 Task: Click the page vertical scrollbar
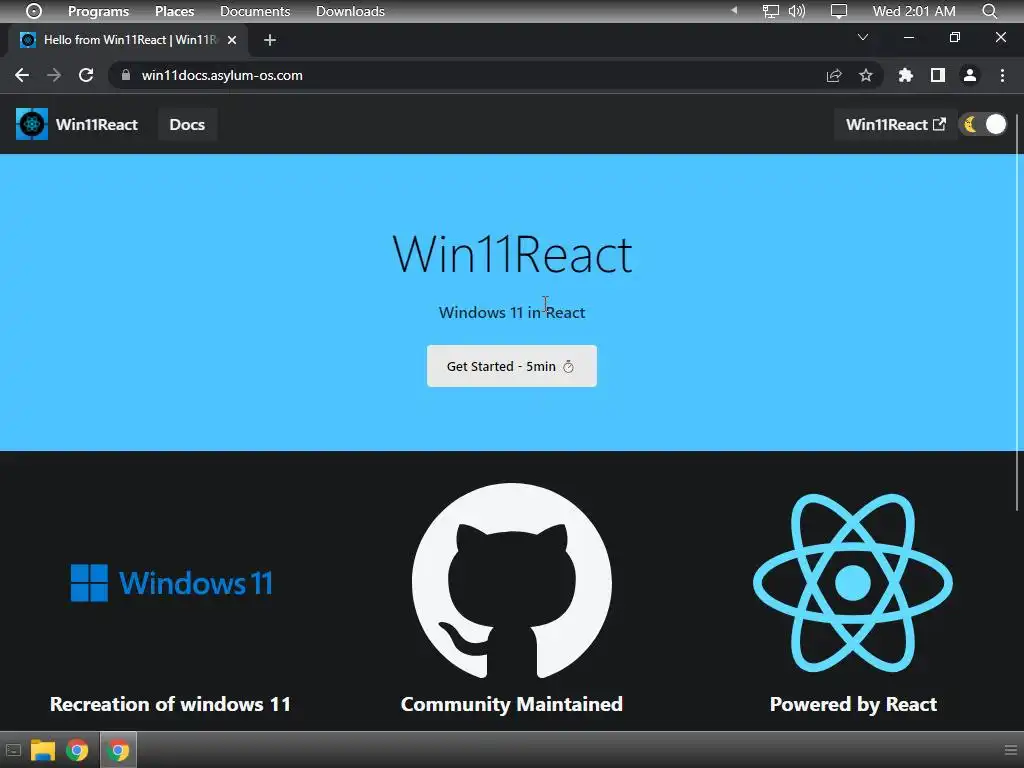[1019, 313]
